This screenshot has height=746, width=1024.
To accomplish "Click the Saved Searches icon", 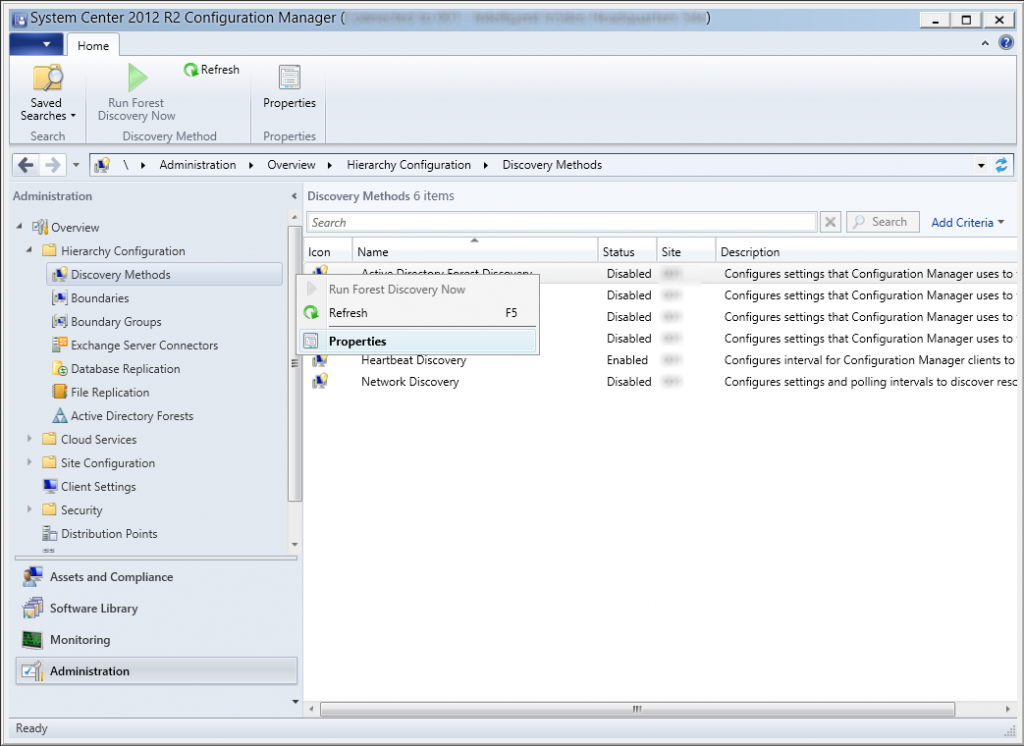I will (45, 82).
